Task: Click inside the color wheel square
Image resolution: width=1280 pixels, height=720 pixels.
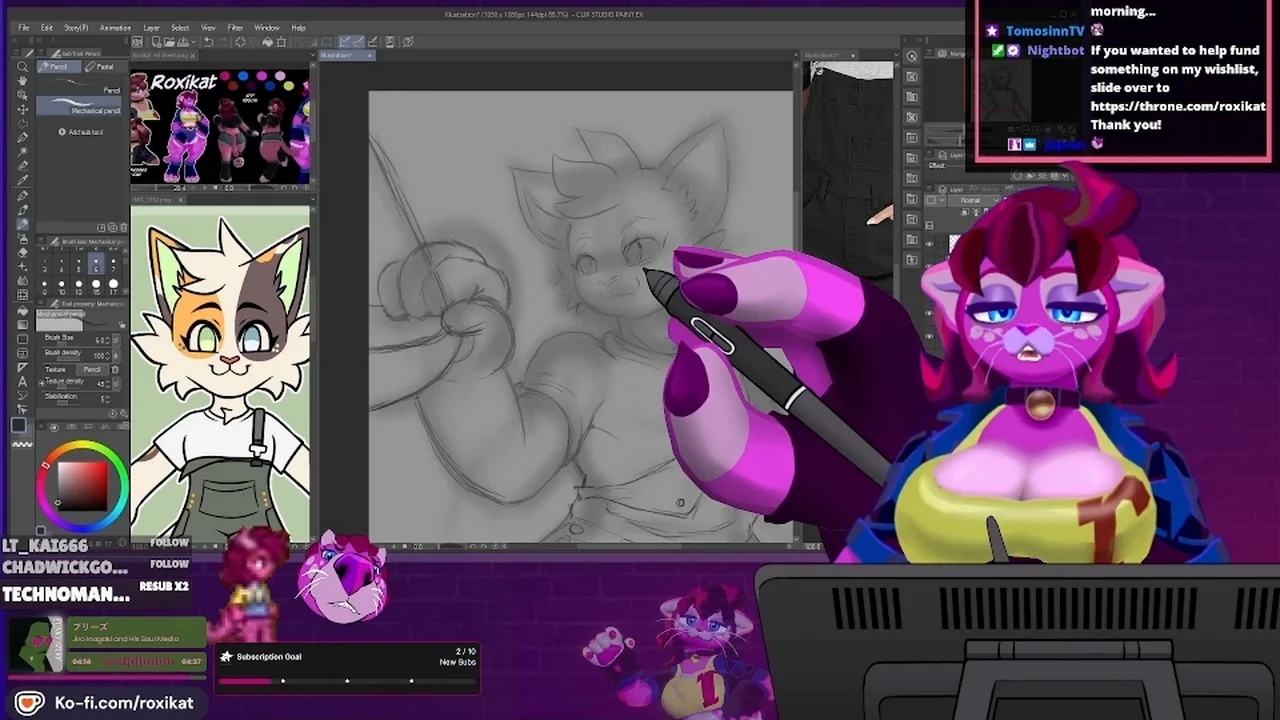Action: point(82,484)
